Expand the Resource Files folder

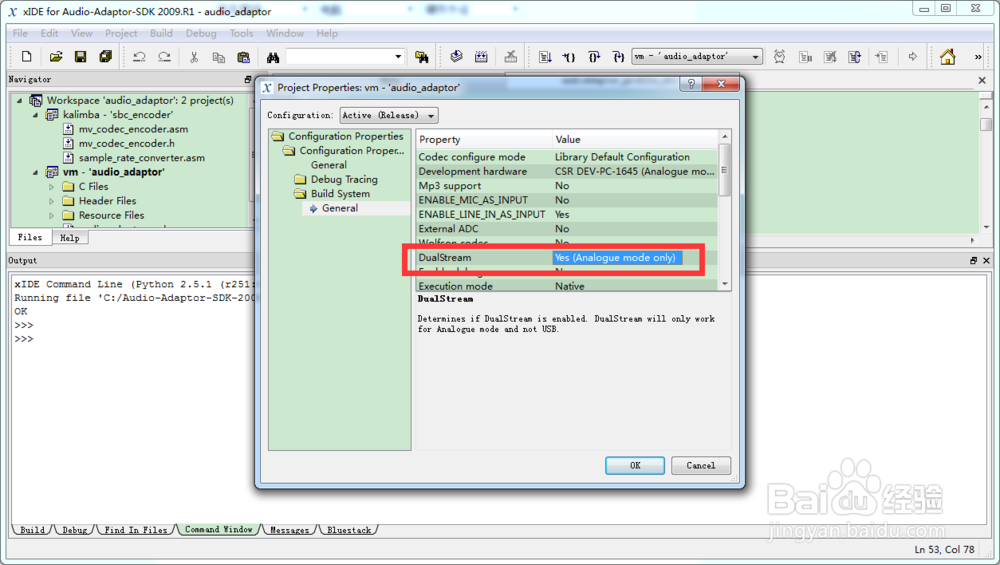click(52, 216)
